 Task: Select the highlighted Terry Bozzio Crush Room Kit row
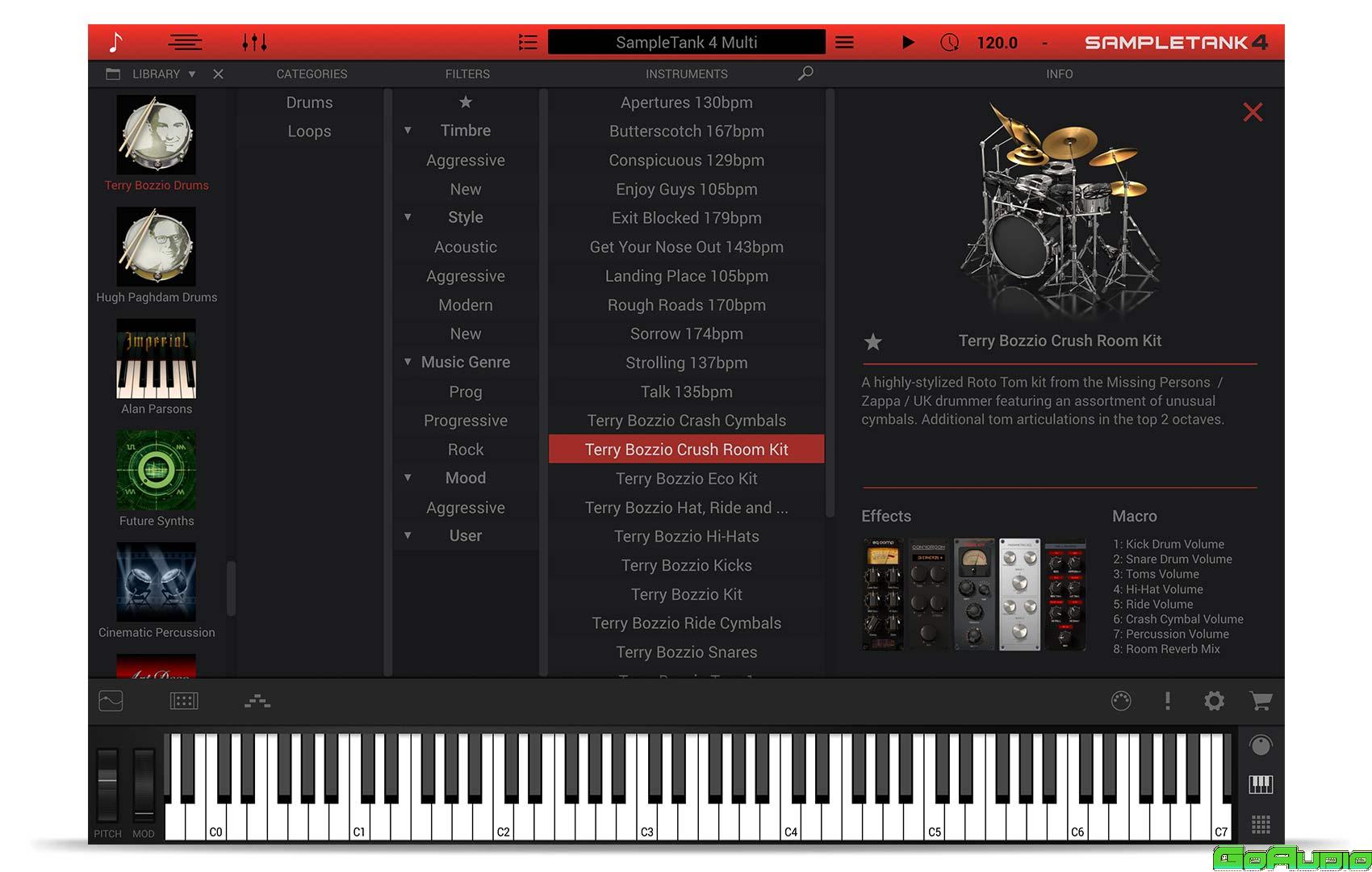click(x=687, y=449)
